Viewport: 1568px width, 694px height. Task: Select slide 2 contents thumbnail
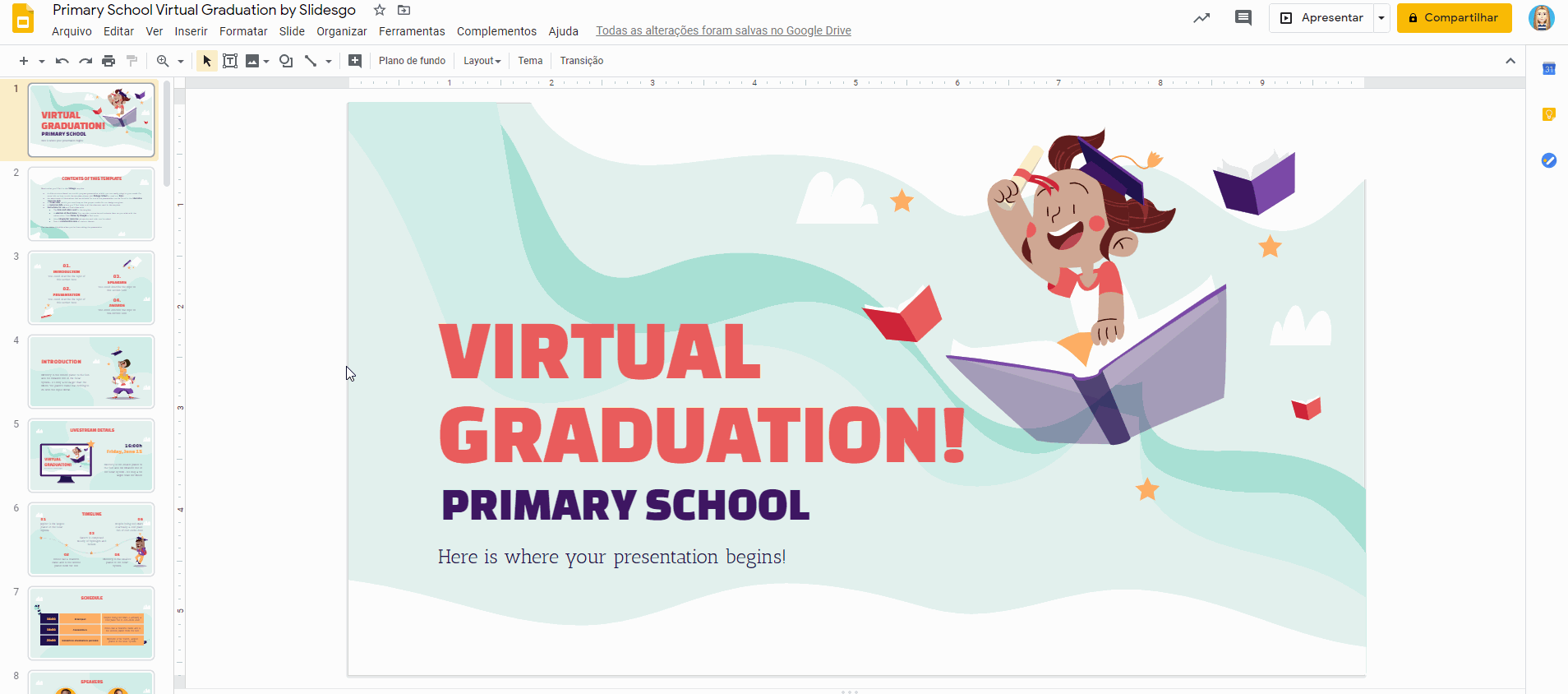(91, 204)
